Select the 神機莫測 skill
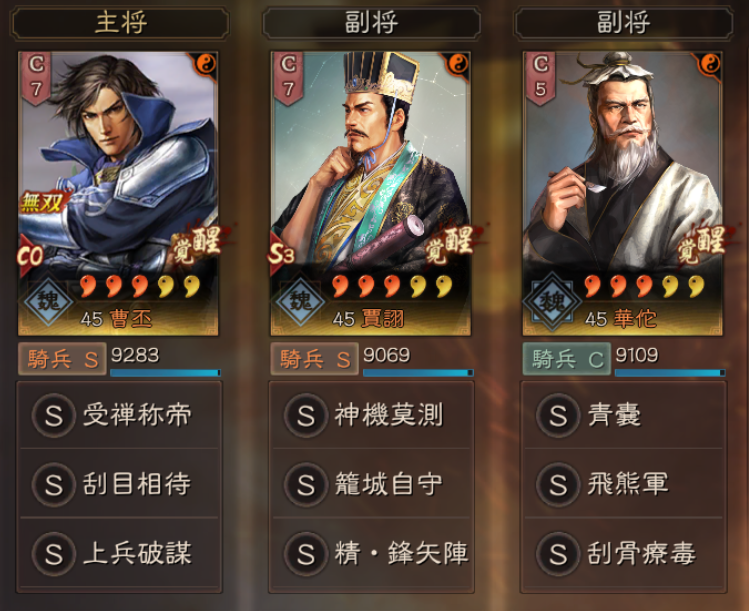 coord(371,415)
